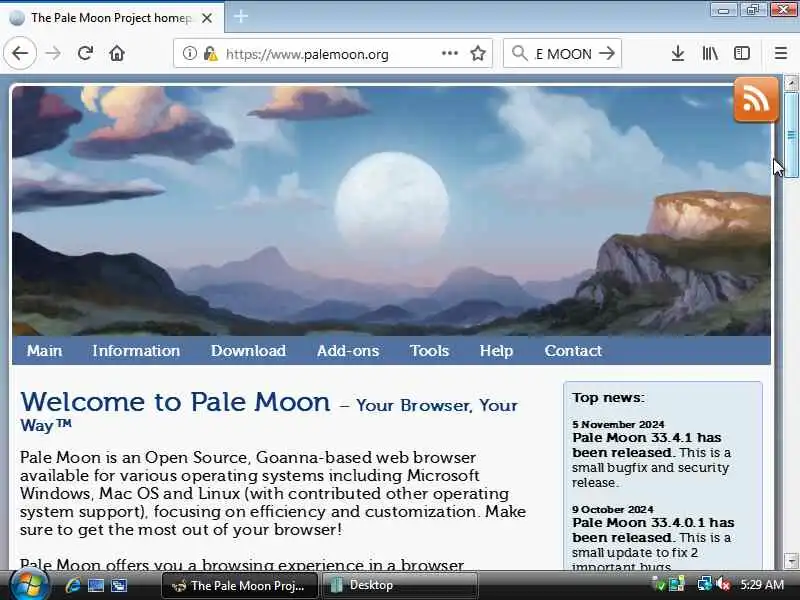
Task: Bookmark this page with the star icon
Action: (478, 53)
